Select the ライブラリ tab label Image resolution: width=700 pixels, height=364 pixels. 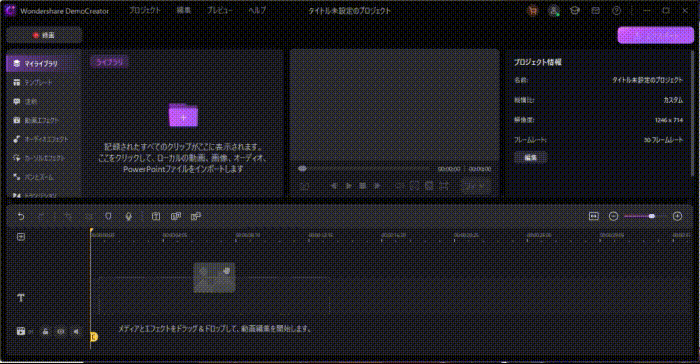pos(110,62)
